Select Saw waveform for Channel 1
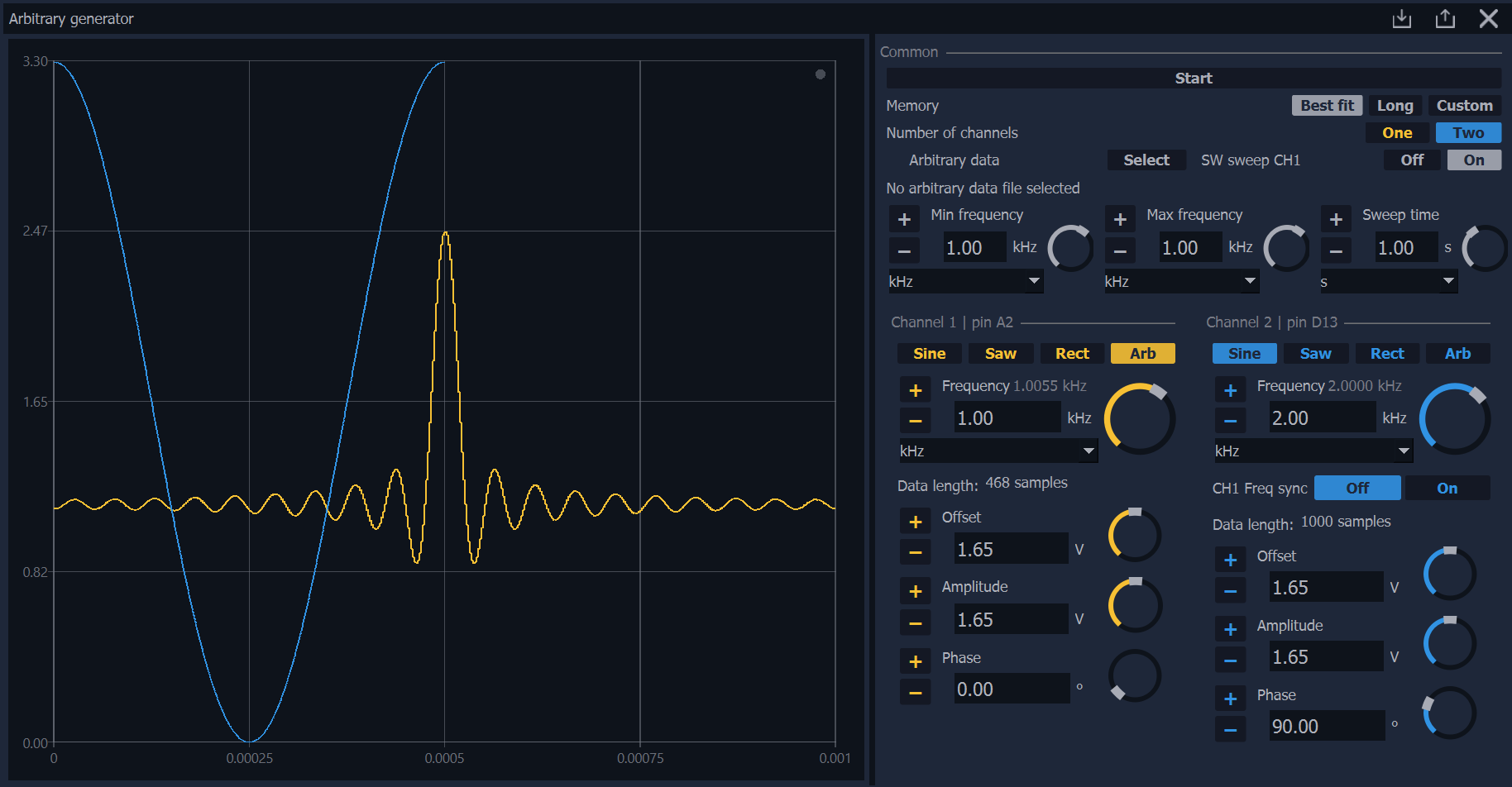The height and width of the screenshot is (787, 1512). [x=1000, y=354]
